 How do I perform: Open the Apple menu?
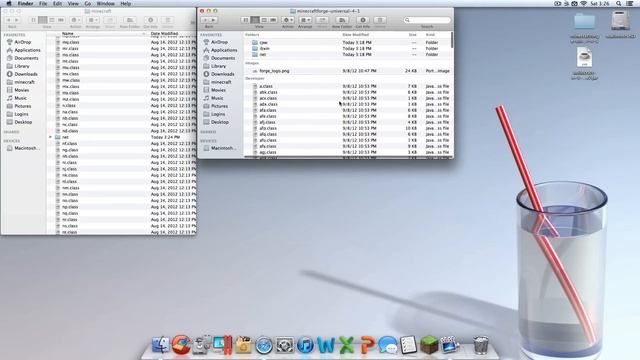click(9, 3)
